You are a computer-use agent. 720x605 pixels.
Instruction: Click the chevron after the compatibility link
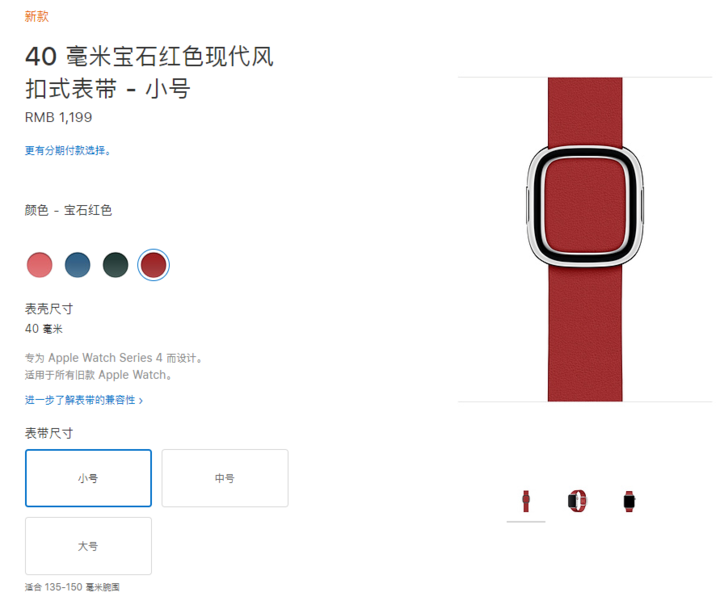point(141,401)
